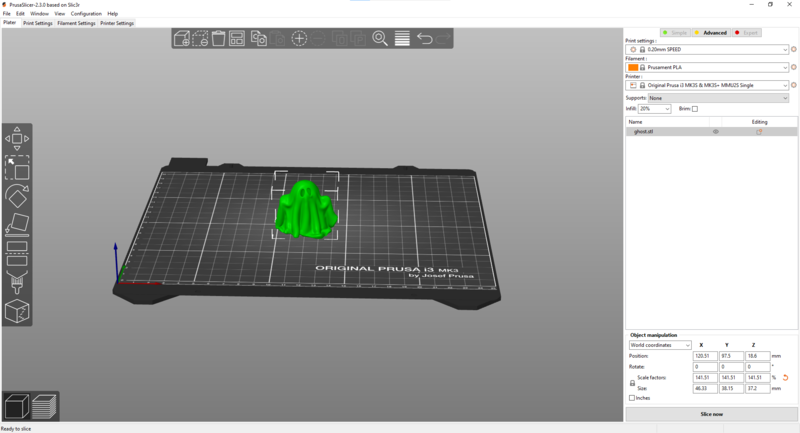Switch to the Plater tab
800x433 pixels.
[10, 23]
